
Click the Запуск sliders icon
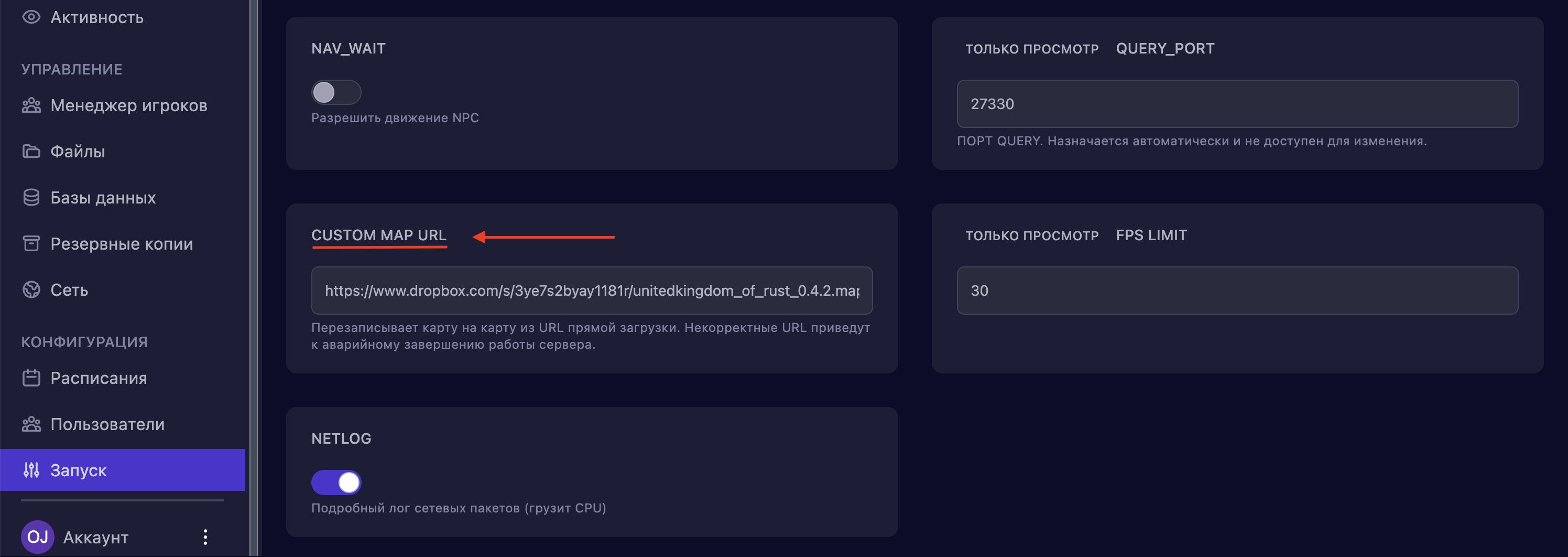tap(31, 470)
